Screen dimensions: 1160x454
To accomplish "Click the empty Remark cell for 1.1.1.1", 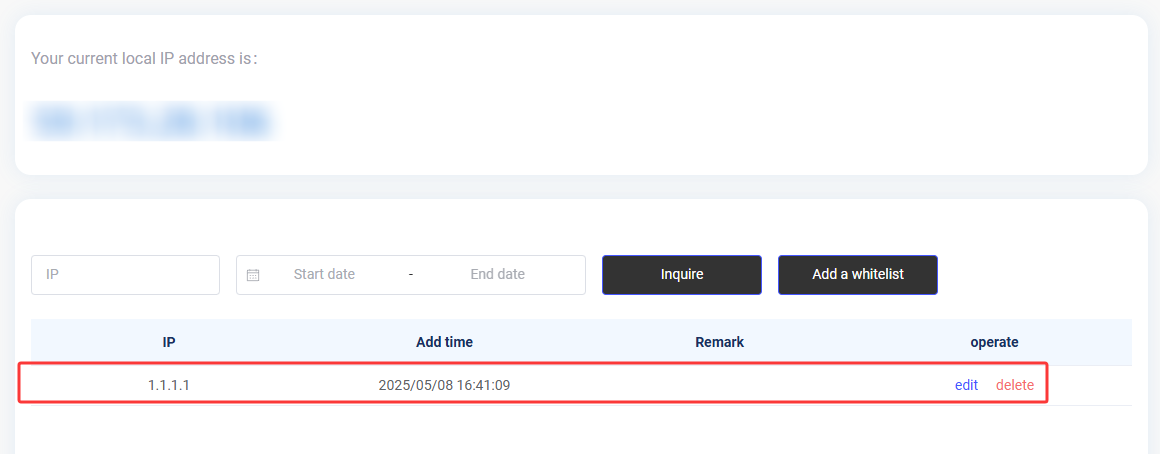I will click(x=719, y=385).
